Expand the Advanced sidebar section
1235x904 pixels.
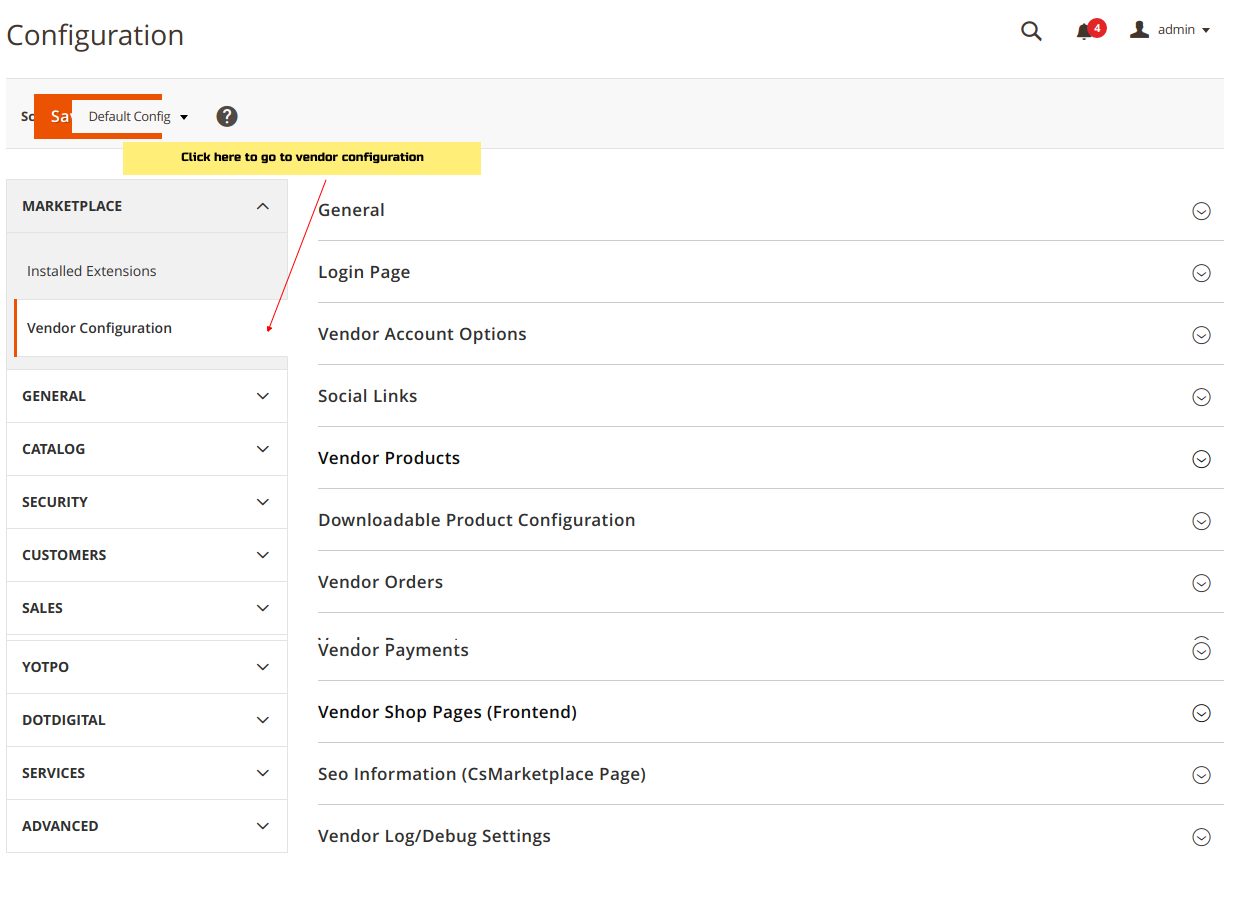pos(147,826)
